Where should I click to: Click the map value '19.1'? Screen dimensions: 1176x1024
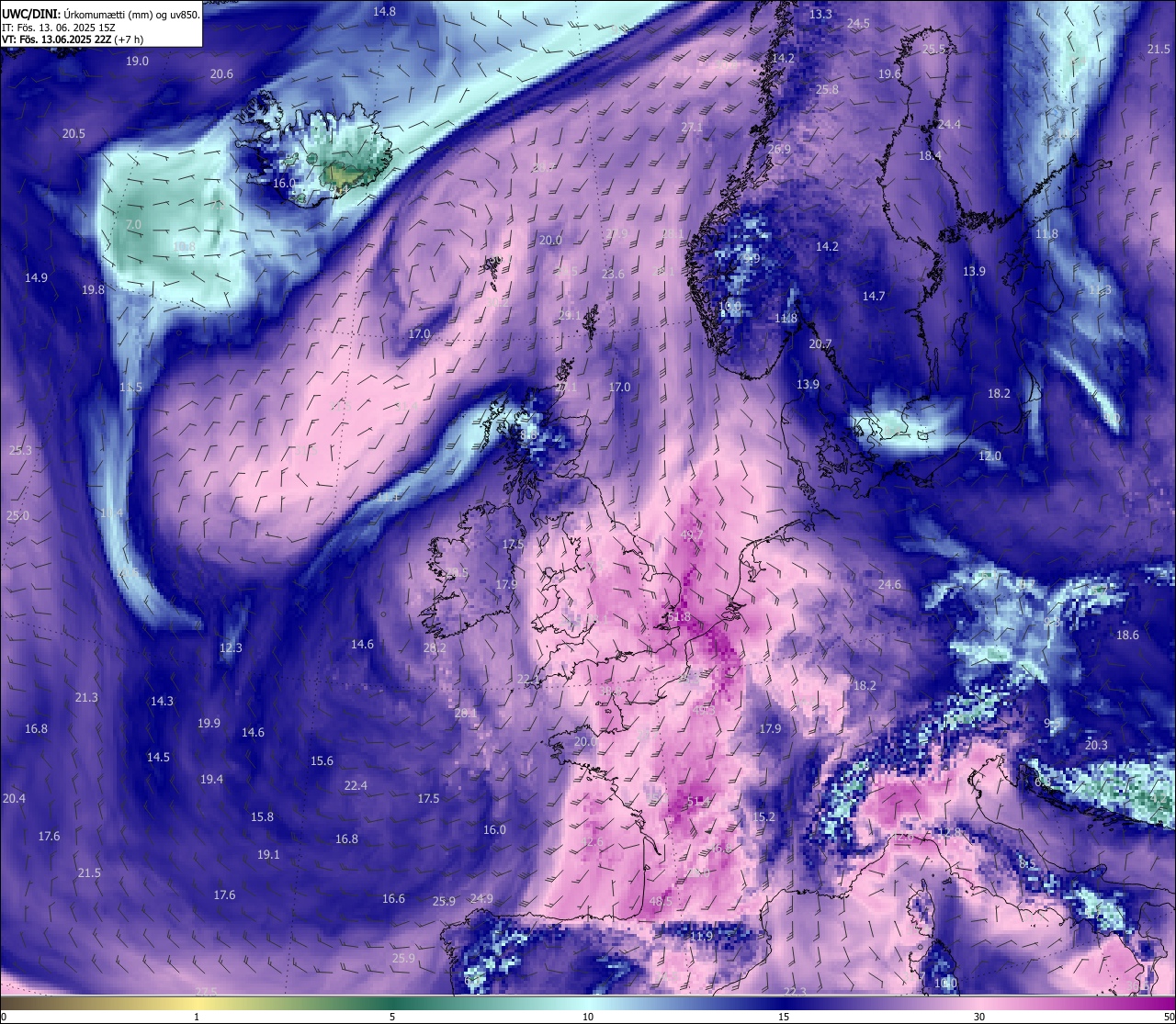tap(268, 854)
